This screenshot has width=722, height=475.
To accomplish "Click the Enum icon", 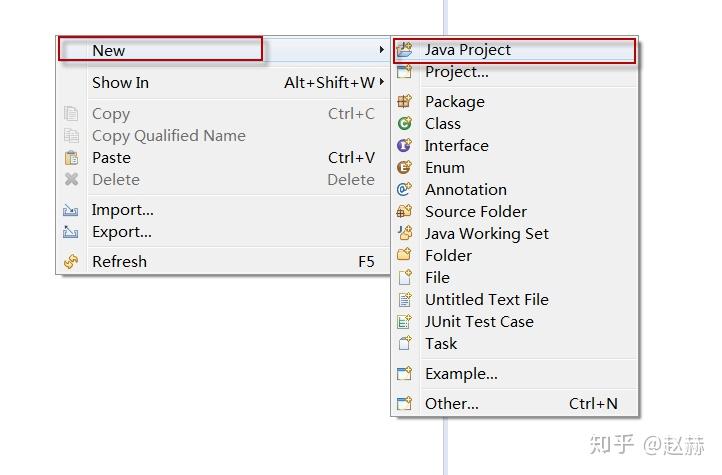I will tap(405, 168).
